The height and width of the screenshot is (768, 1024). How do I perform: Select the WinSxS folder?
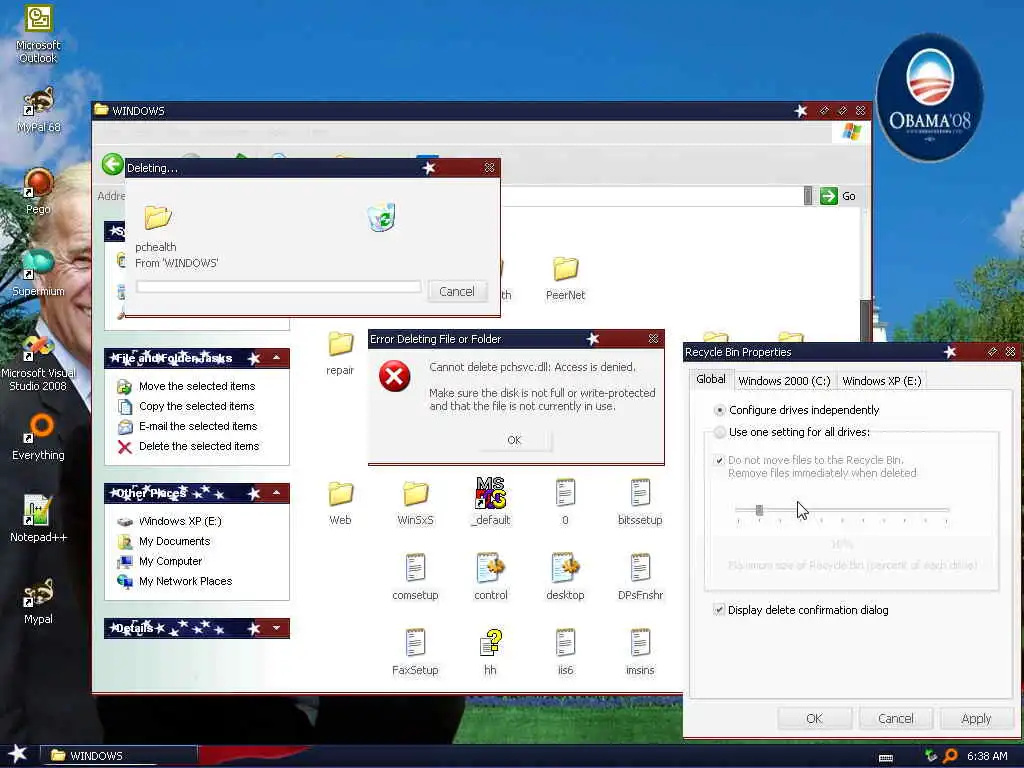[415, 504]
